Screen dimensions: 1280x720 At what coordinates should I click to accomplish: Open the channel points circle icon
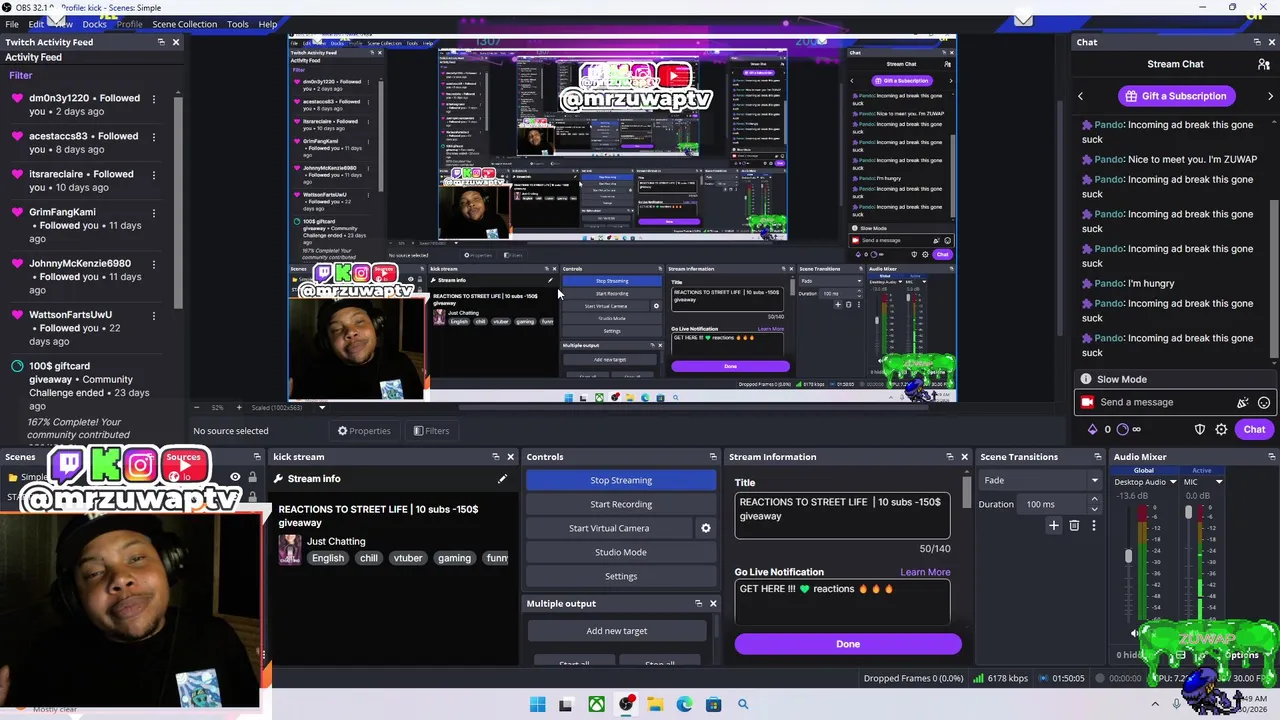coord(1122,429)
